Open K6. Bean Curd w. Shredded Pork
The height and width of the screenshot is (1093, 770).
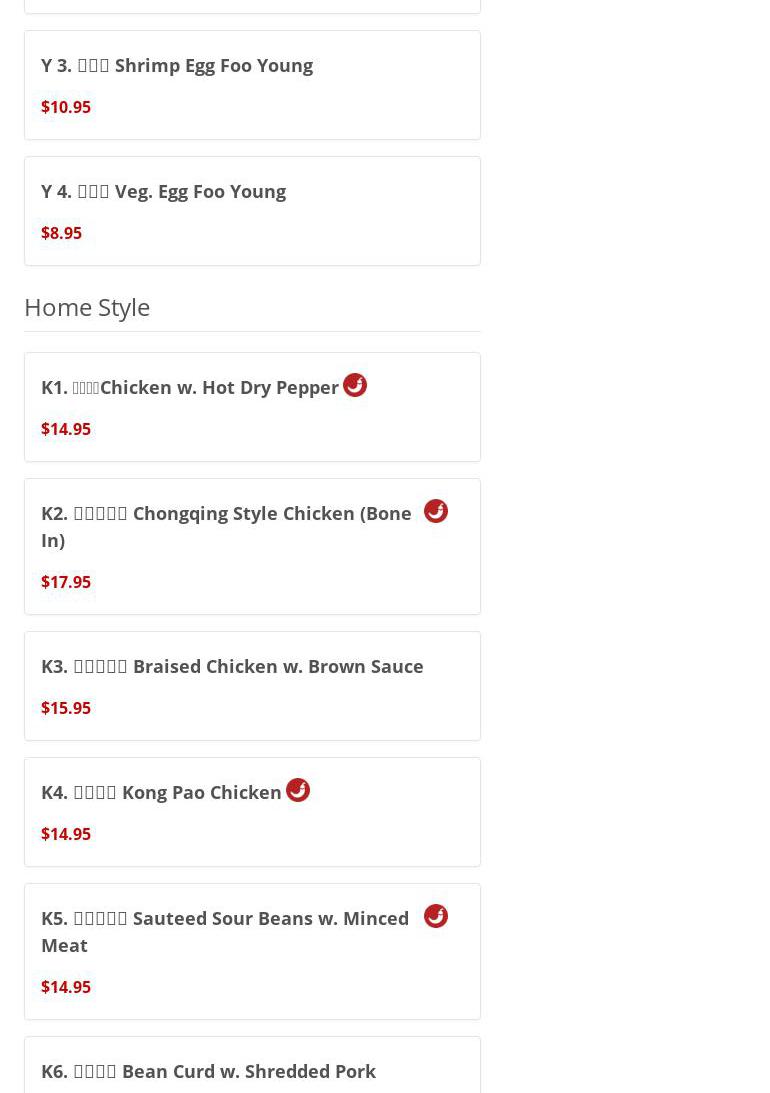pyautogui.click(x=208, y=1071)
